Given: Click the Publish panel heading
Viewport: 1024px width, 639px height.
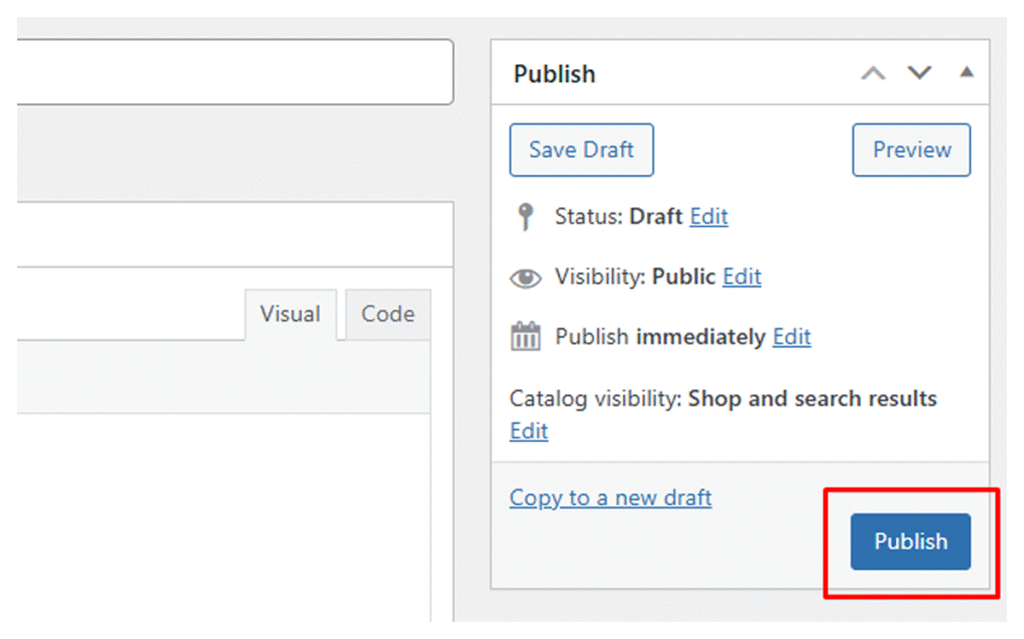Looking at the screenshot, I should (x=554, y=74).
